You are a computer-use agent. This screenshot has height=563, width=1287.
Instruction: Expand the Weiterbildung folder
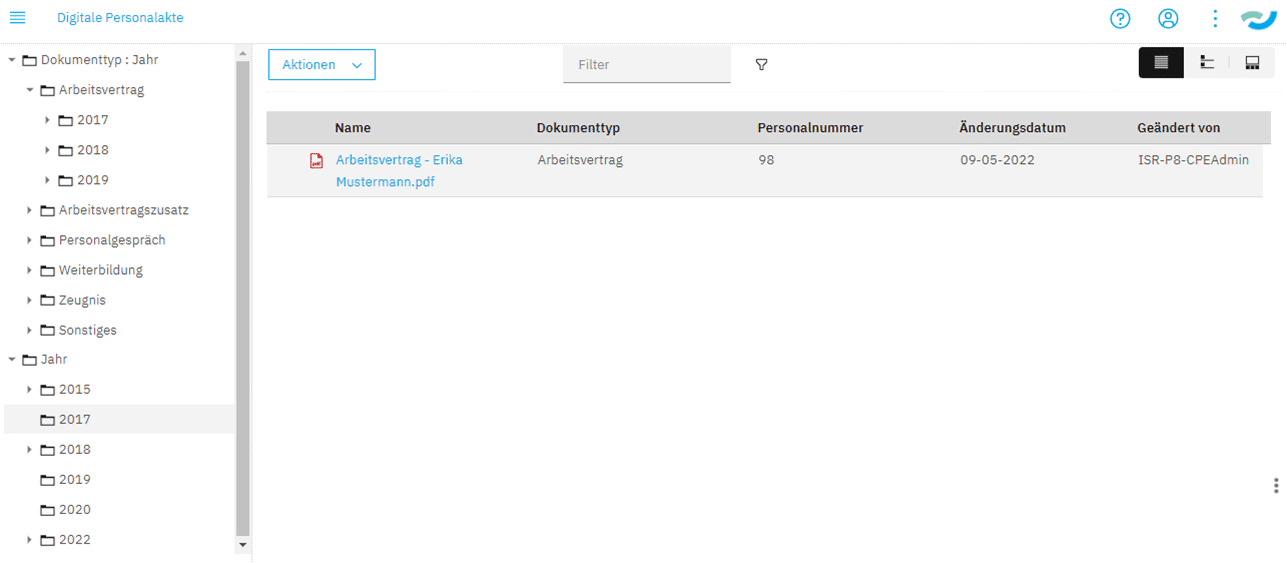[x=30, y=270]
